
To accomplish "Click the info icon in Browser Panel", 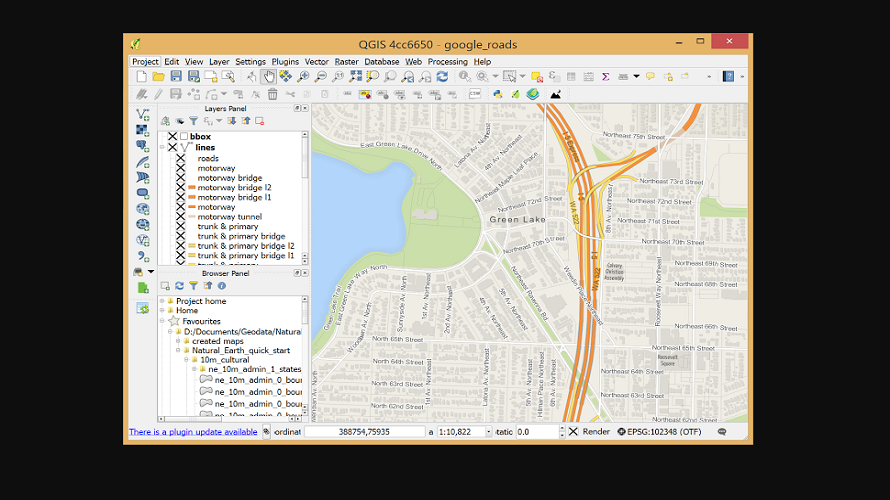I will pyautogui.click(x=222, y=285).
